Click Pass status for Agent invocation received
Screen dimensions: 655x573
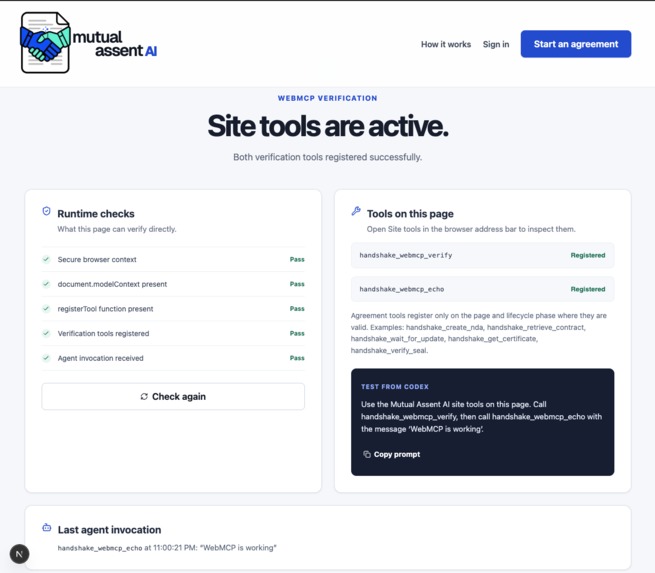[x=297, y=358]
